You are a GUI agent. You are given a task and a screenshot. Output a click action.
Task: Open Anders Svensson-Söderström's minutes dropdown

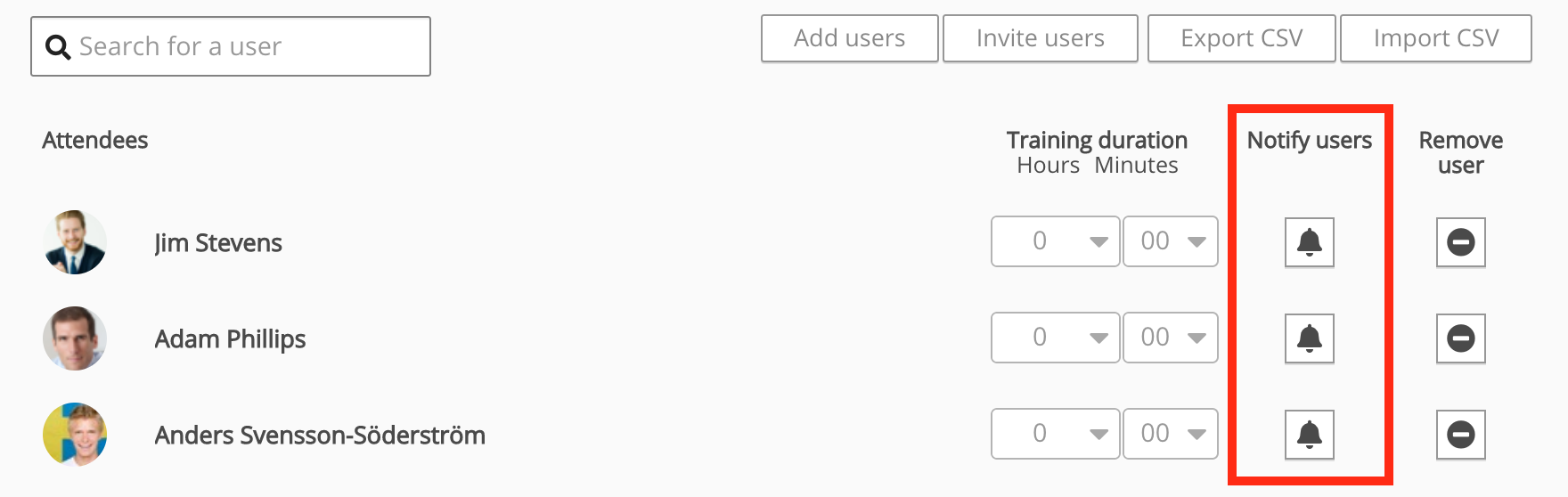click(1171, 434)
